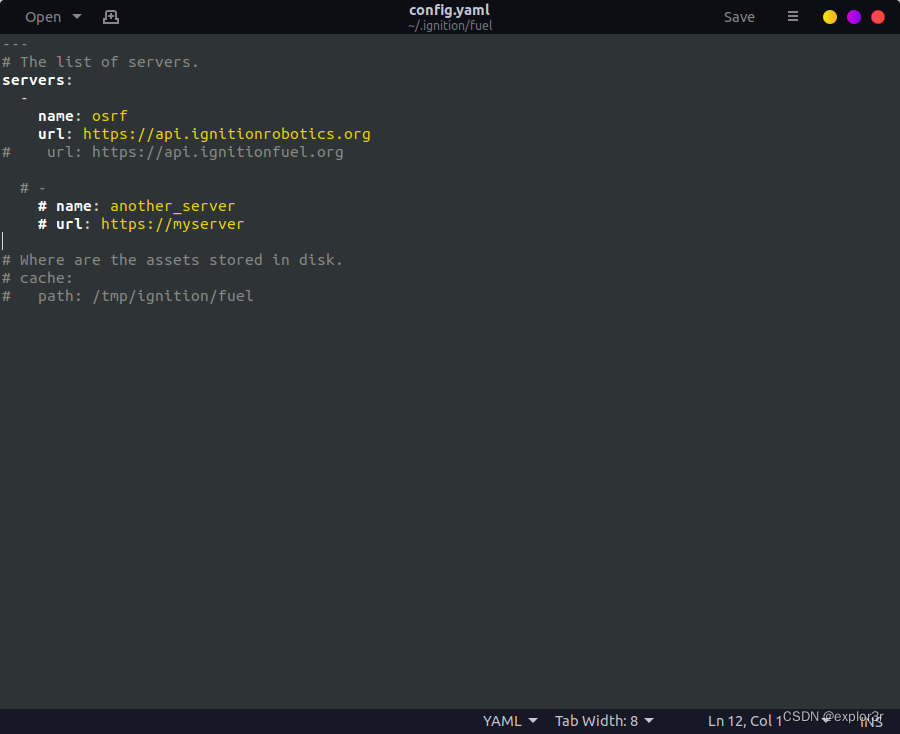Click the https://api.ignitionrobotics.org URL
This screenshot has width=900, height=734.
pos(226,133)
